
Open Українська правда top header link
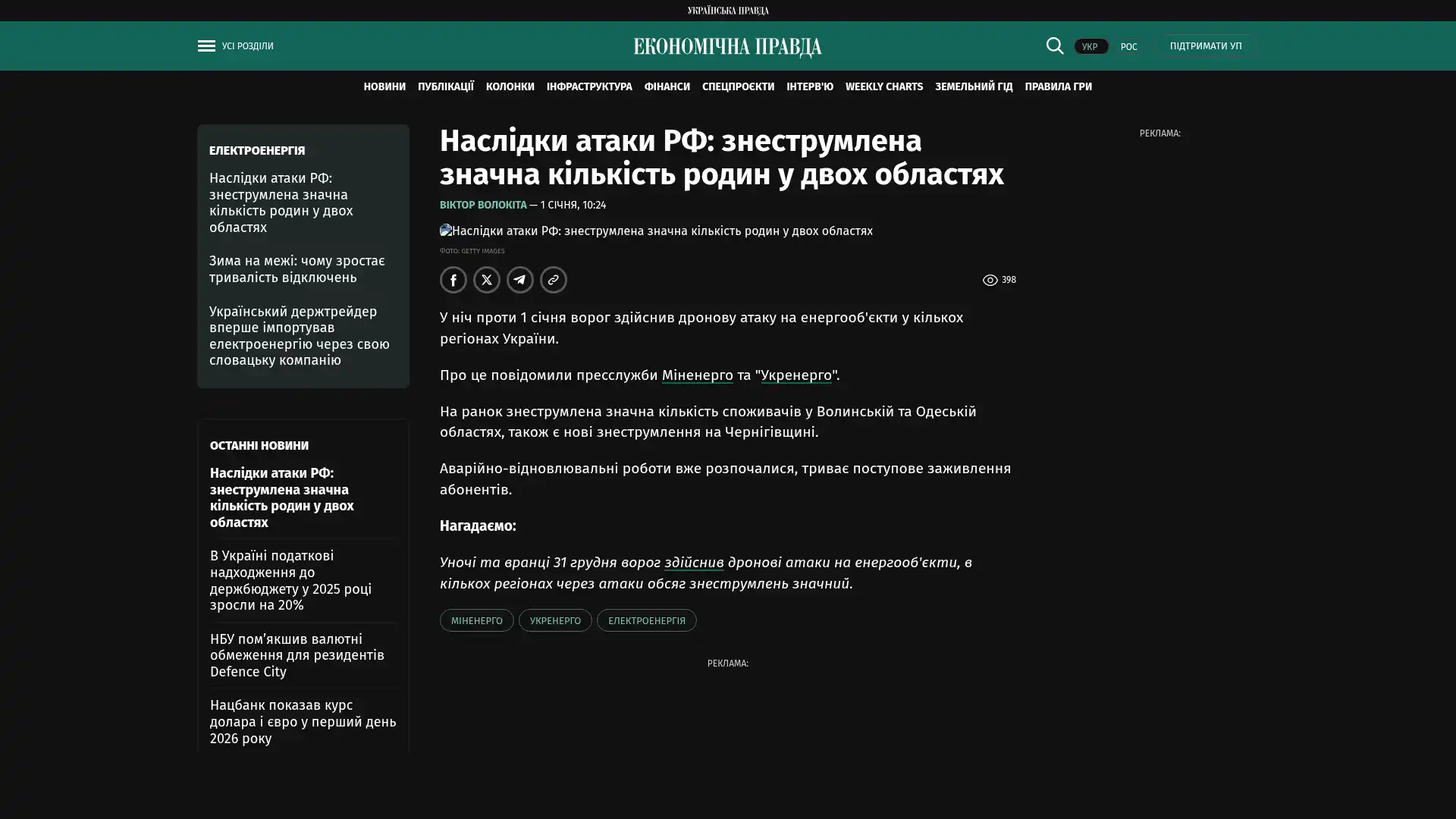point(727,11)
